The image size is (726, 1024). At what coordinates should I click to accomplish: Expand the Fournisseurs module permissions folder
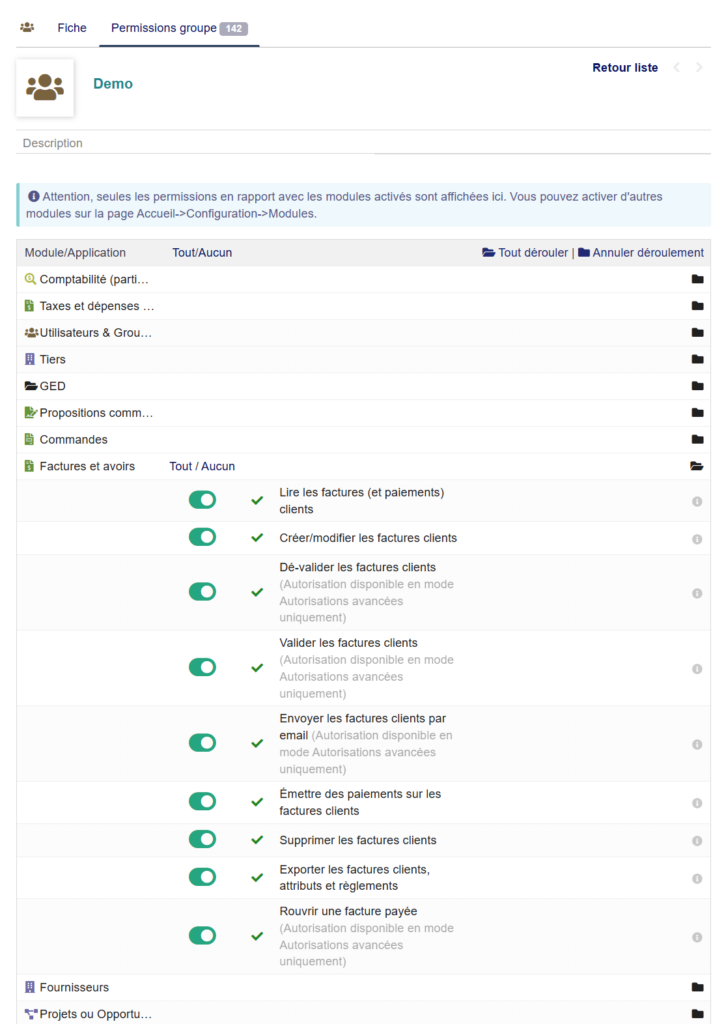click(x=697, y=988)
